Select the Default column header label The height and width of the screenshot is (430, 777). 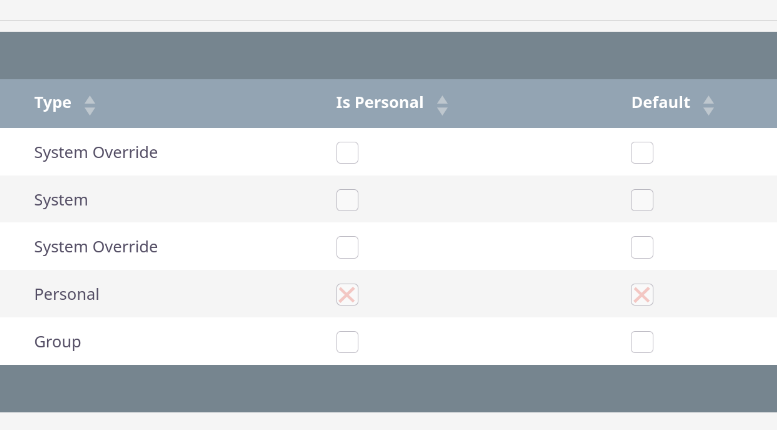660,103
